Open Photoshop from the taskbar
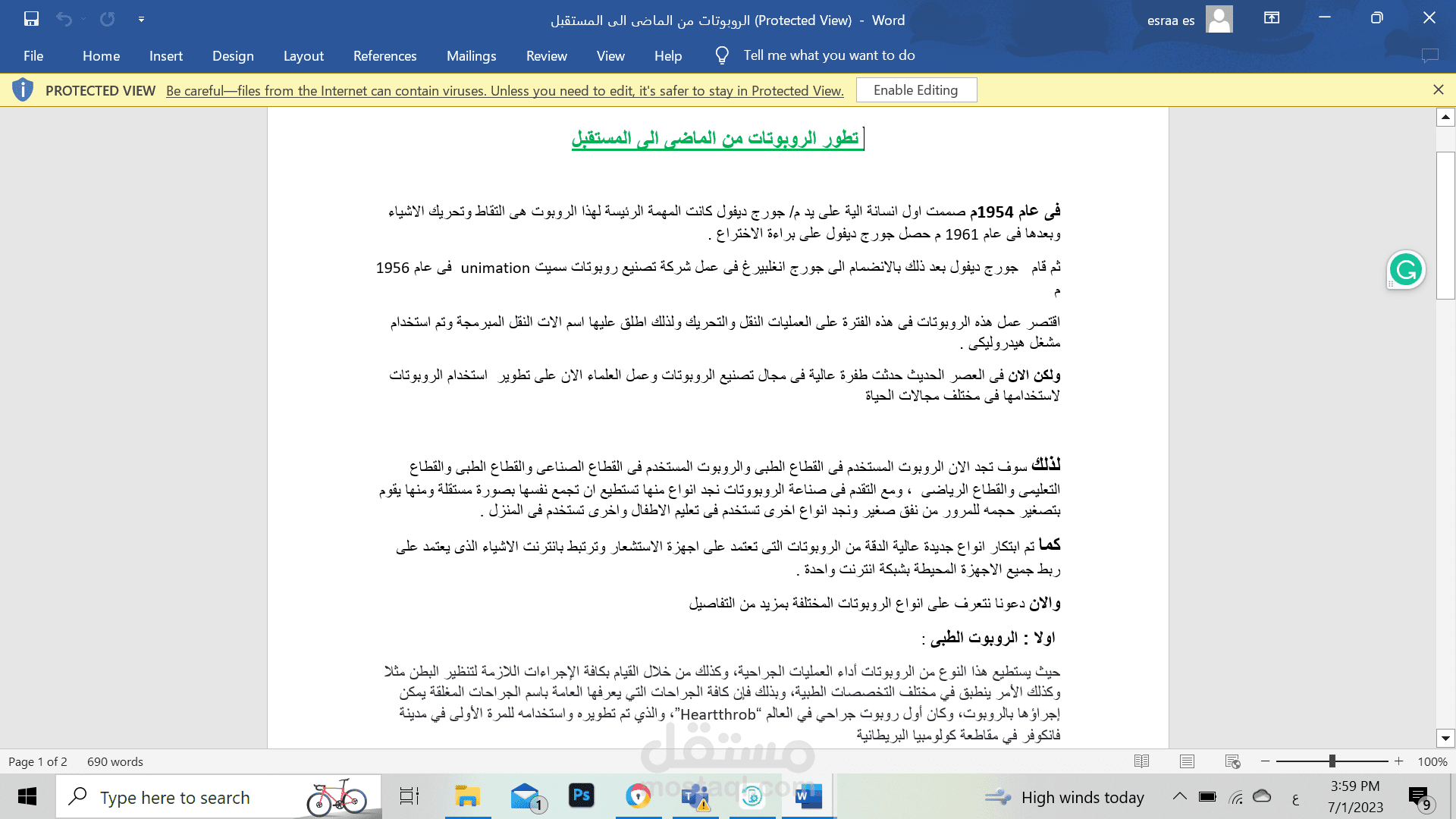This screenshot has height=819, width=1456. tap(582, 795)
